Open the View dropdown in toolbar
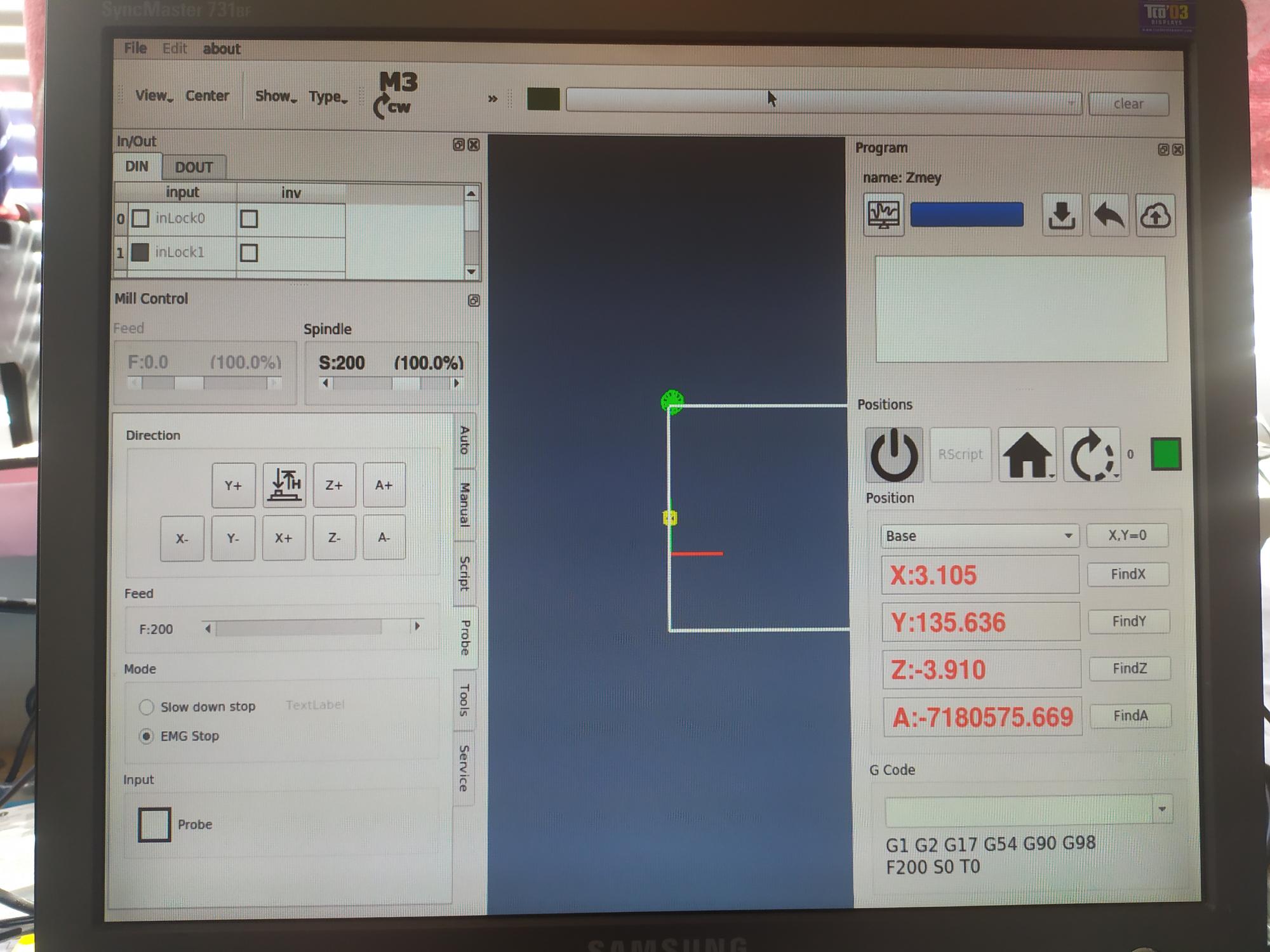 (x=153, y=96)
